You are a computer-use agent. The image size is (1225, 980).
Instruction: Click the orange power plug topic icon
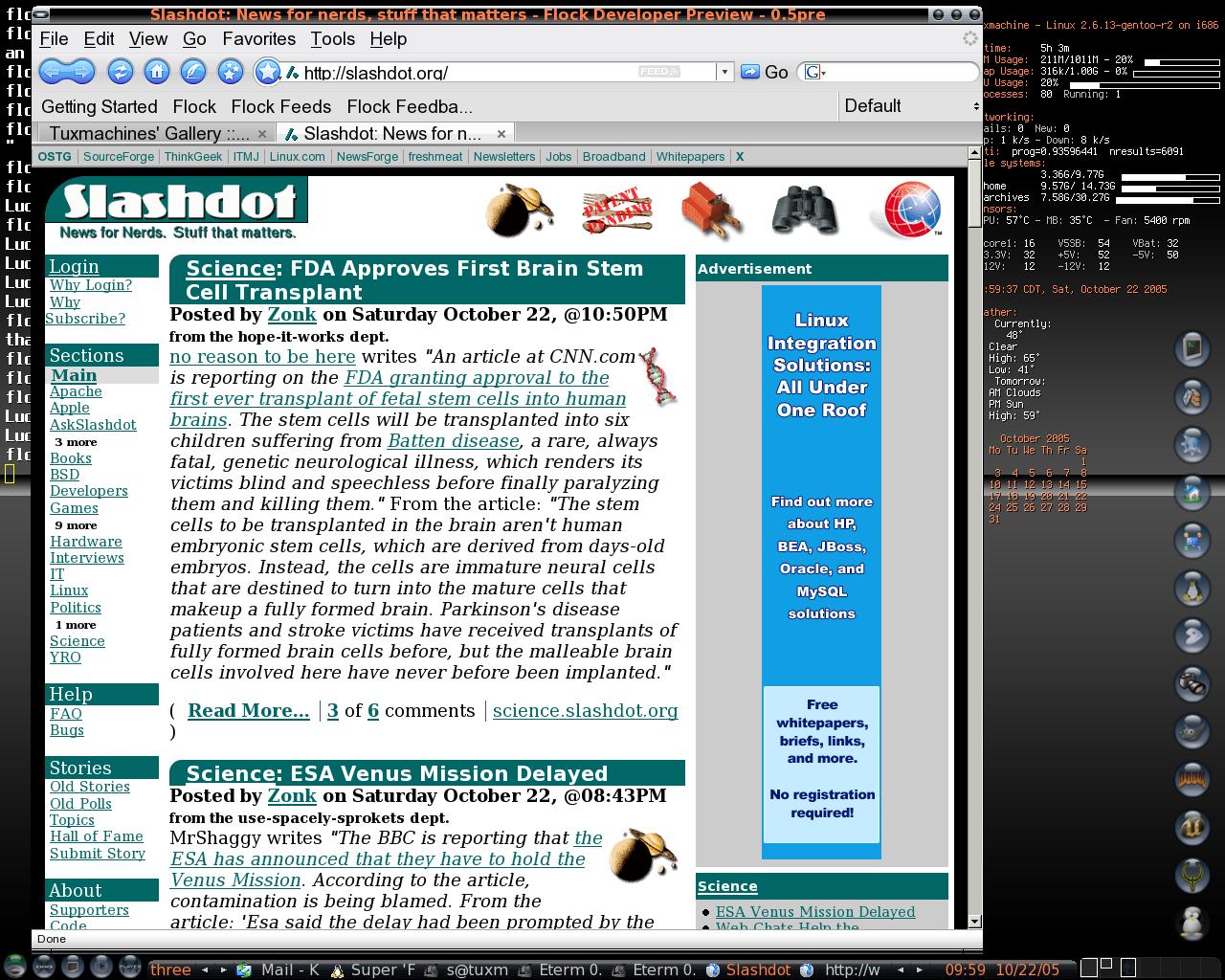(712, 211)
